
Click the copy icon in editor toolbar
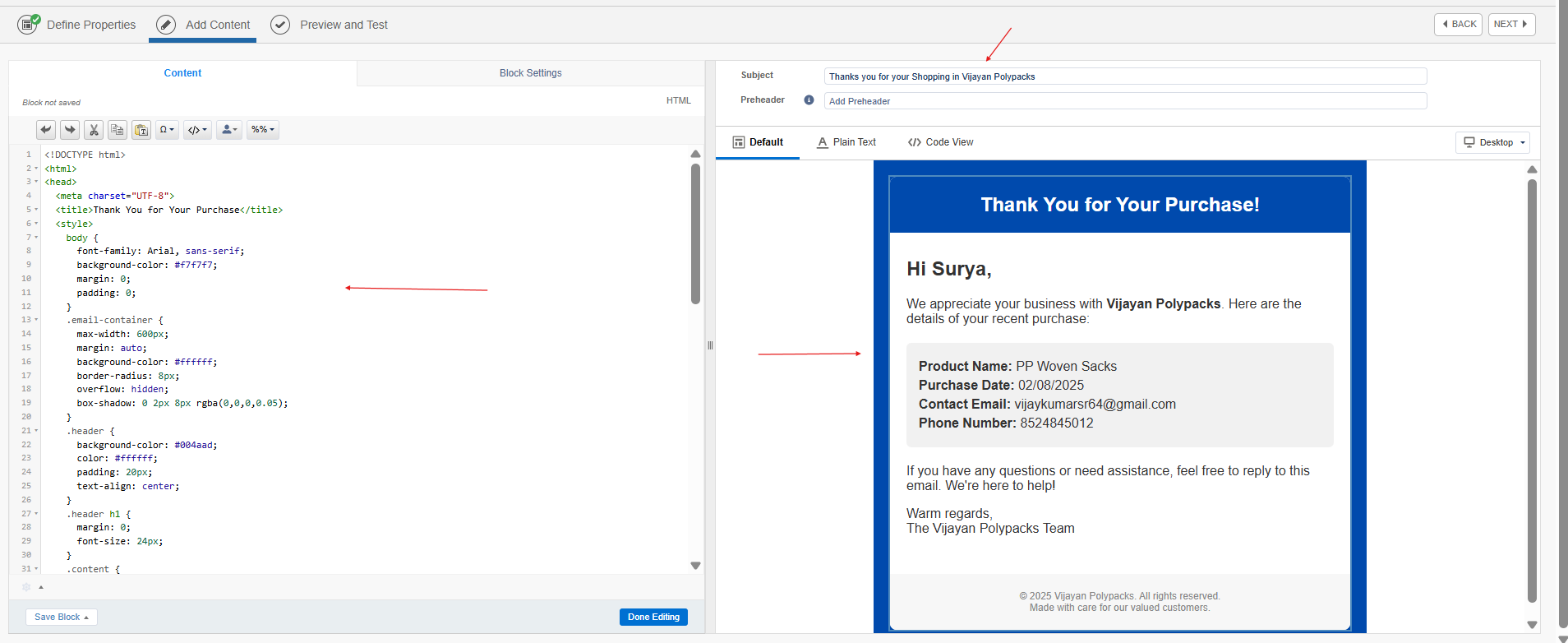point(118,130)
